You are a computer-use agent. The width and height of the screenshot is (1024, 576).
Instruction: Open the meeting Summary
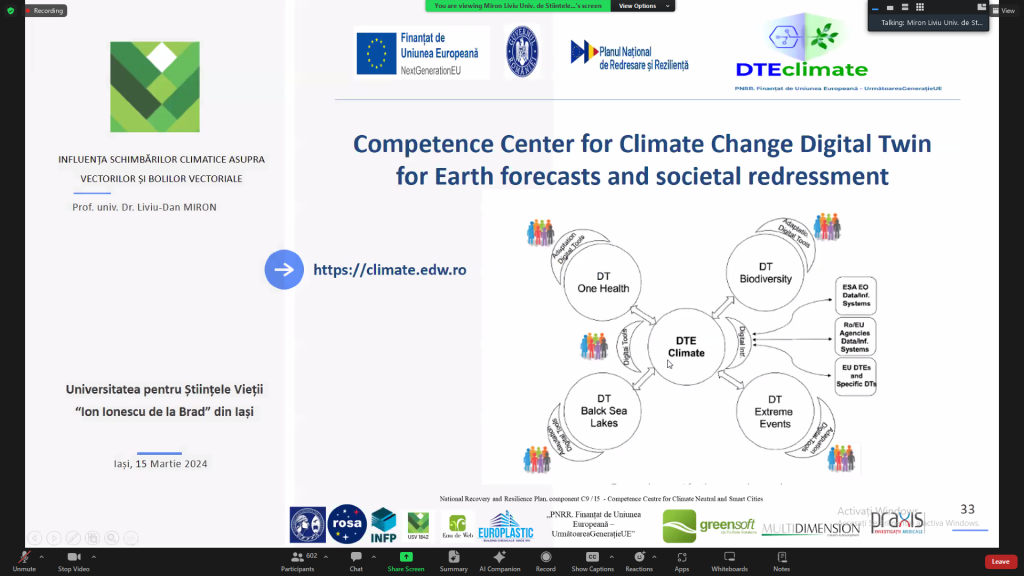point(453,559)
